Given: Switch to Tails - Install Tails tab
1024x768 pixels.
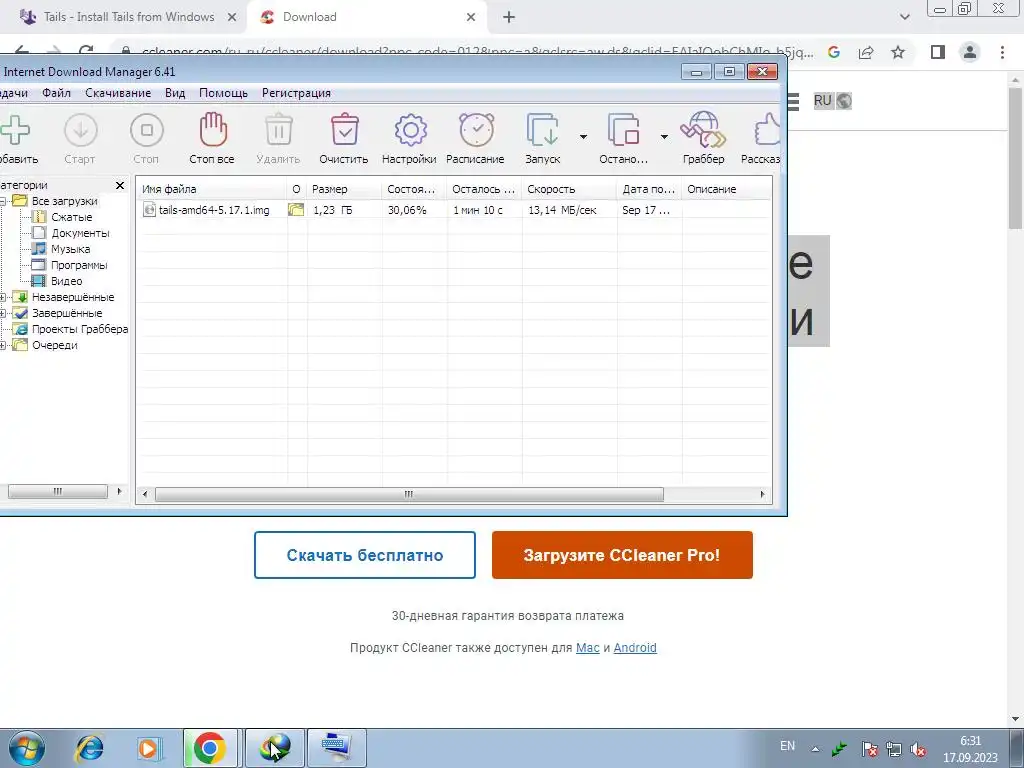Looking at the screenshot, I should coord(129,17).
